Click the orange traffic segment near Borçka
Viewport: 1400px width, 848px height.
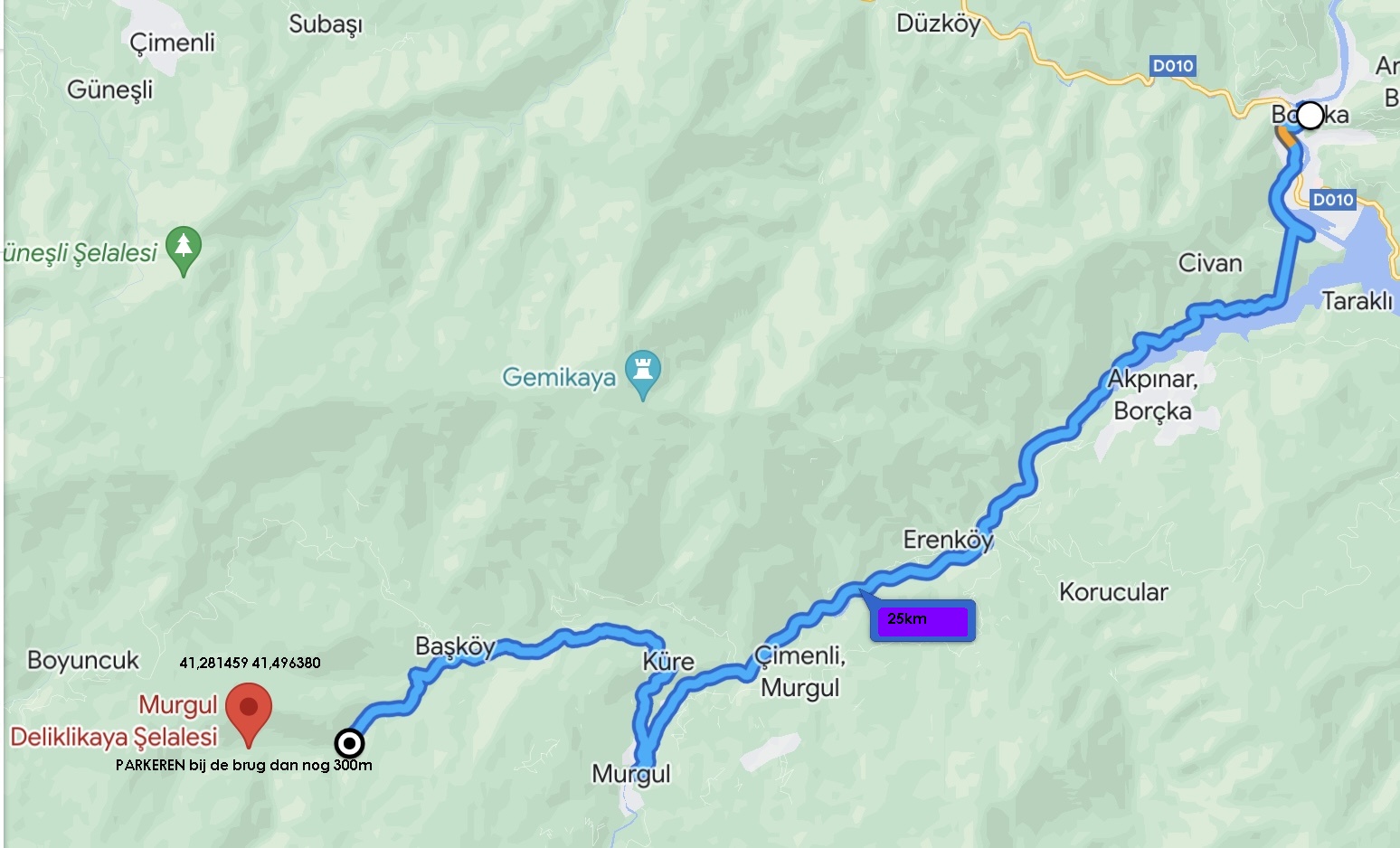1284,138
